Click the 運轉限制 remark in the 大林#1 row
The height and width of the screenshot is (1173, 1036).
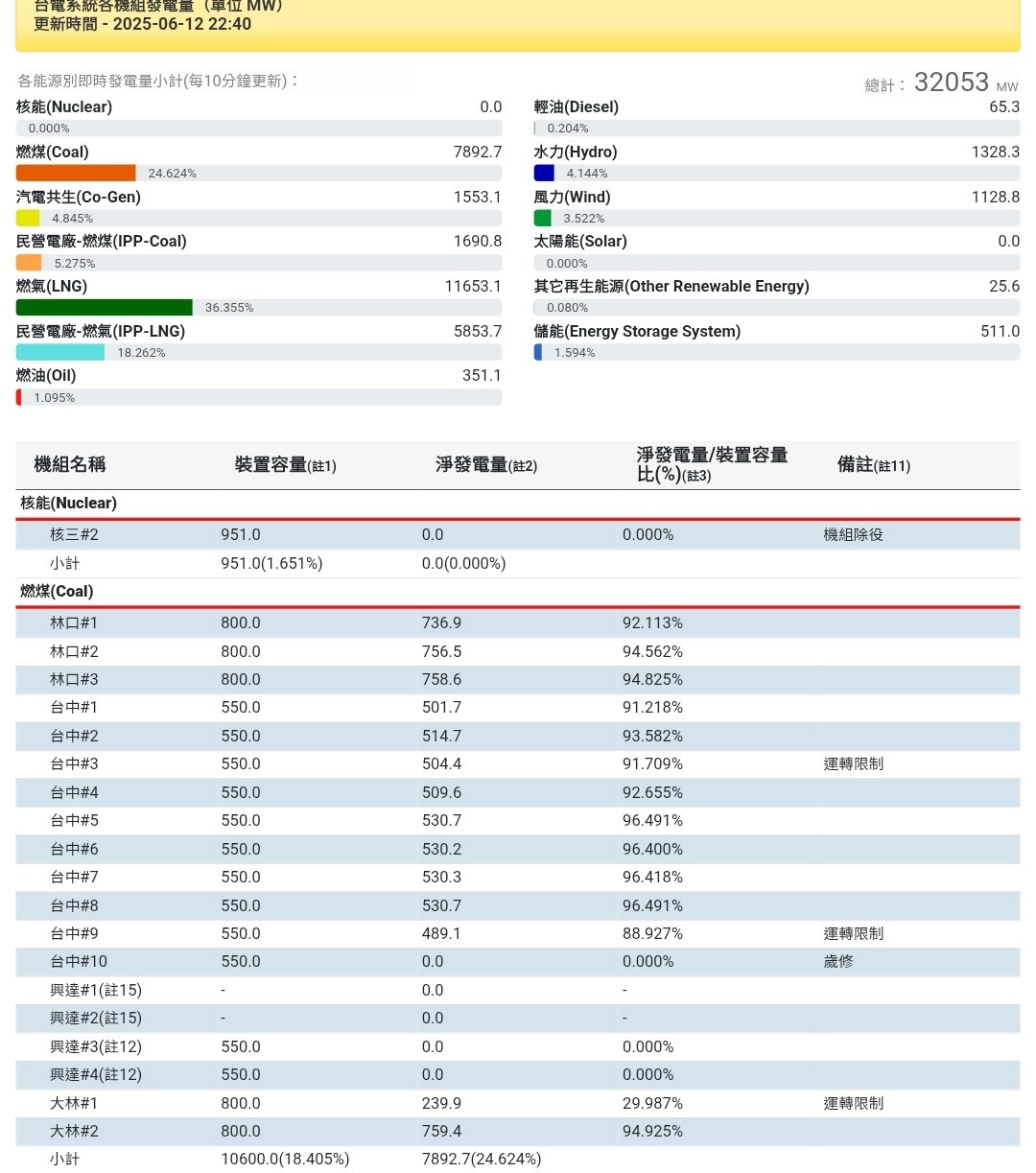coord(854,1104)
